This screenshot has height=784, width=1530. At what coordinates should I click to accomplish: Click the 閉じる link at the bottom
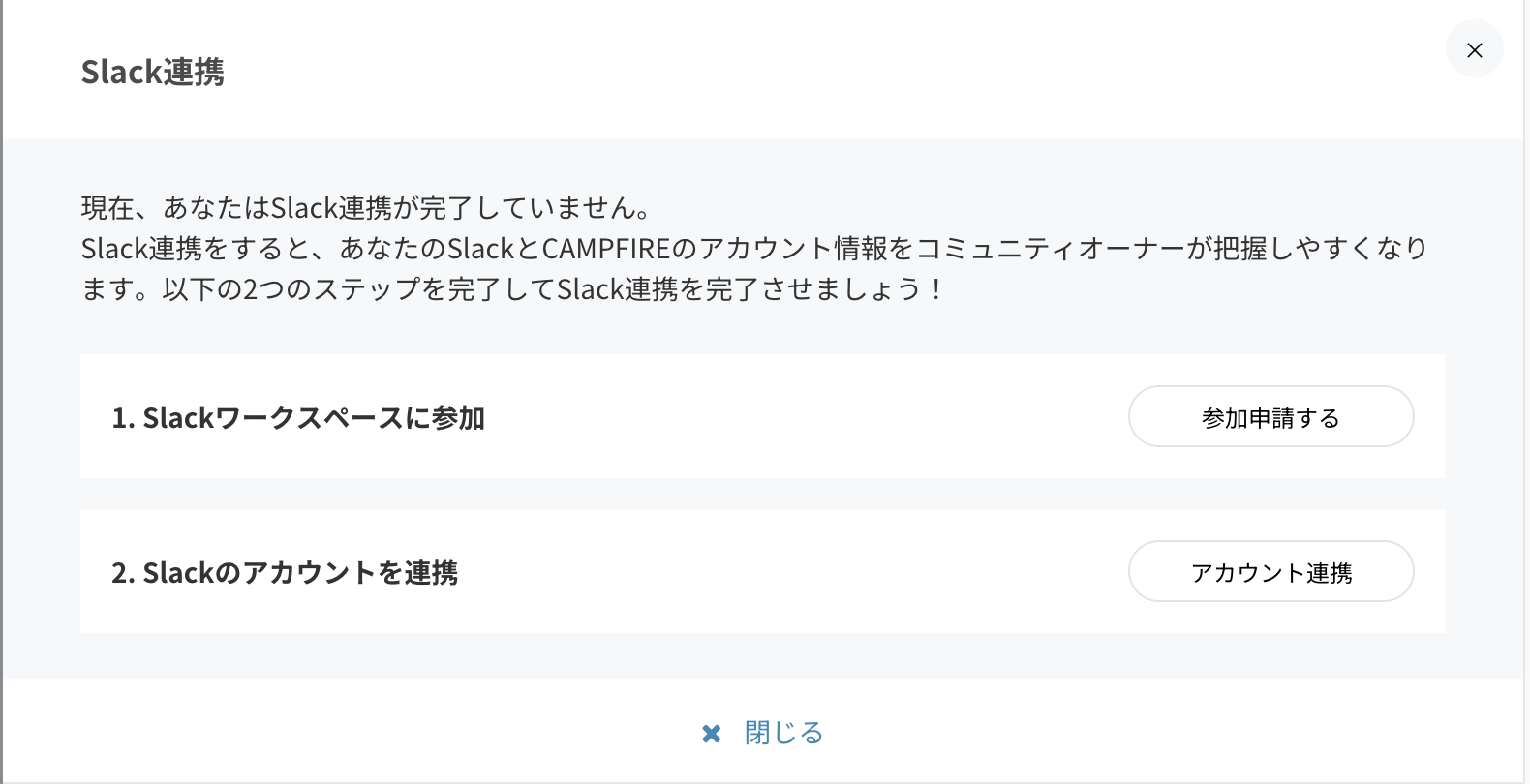(783, 733)
